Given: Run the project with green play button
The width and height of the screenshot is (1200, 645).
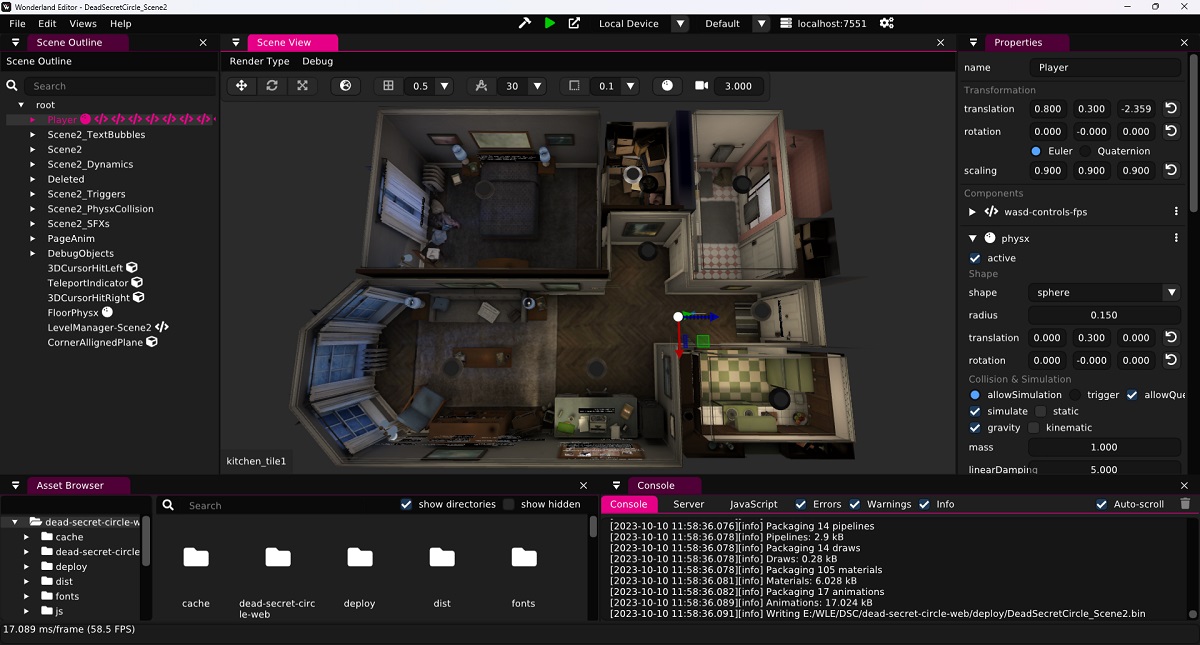Looking at the screenshot, I should click(x=550, y=23).
